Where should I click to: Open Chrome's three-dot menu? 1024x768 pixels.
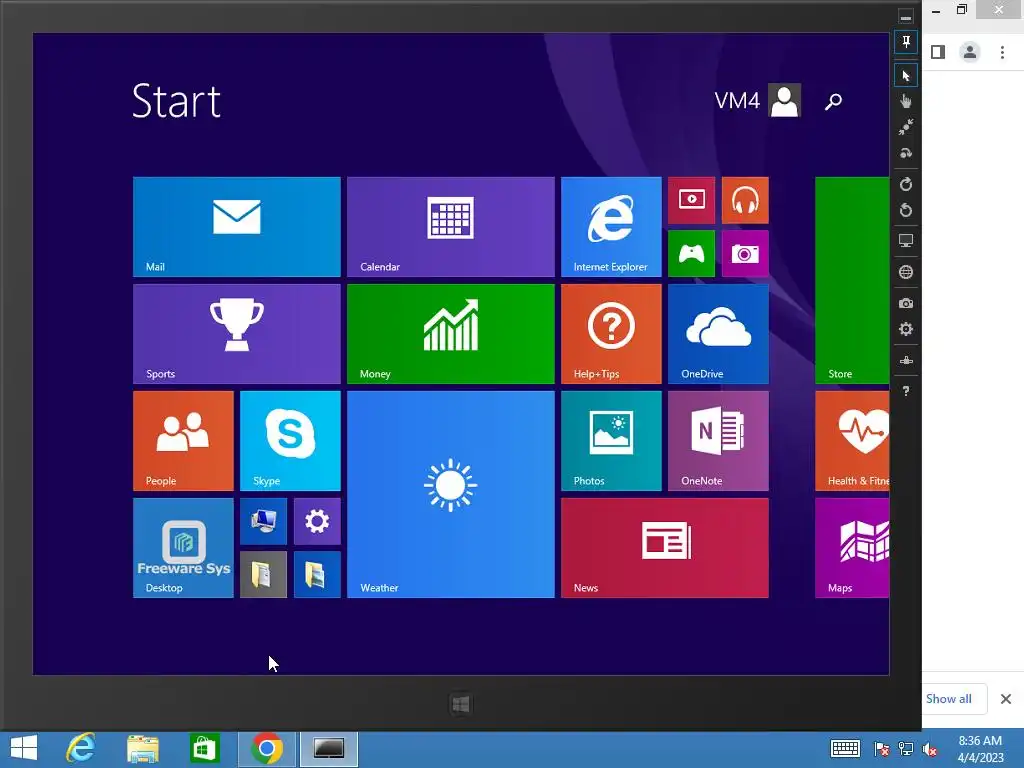(1002, 52)
